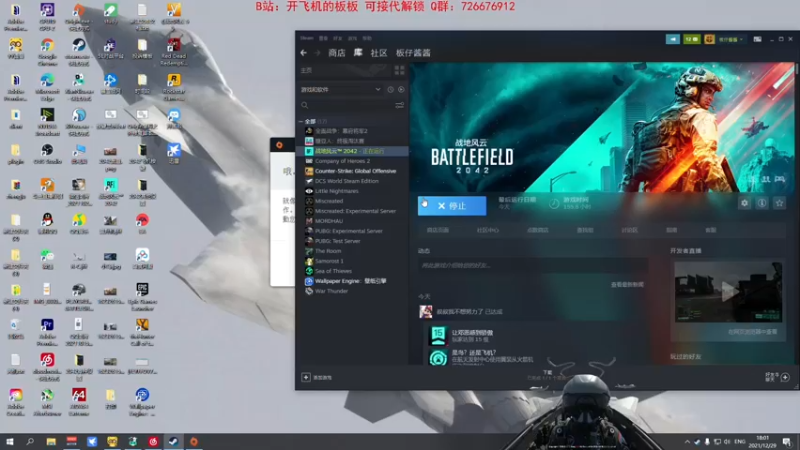Open Windows Start menu
This screenshot has height=450, width=800.
pos(10,441)
